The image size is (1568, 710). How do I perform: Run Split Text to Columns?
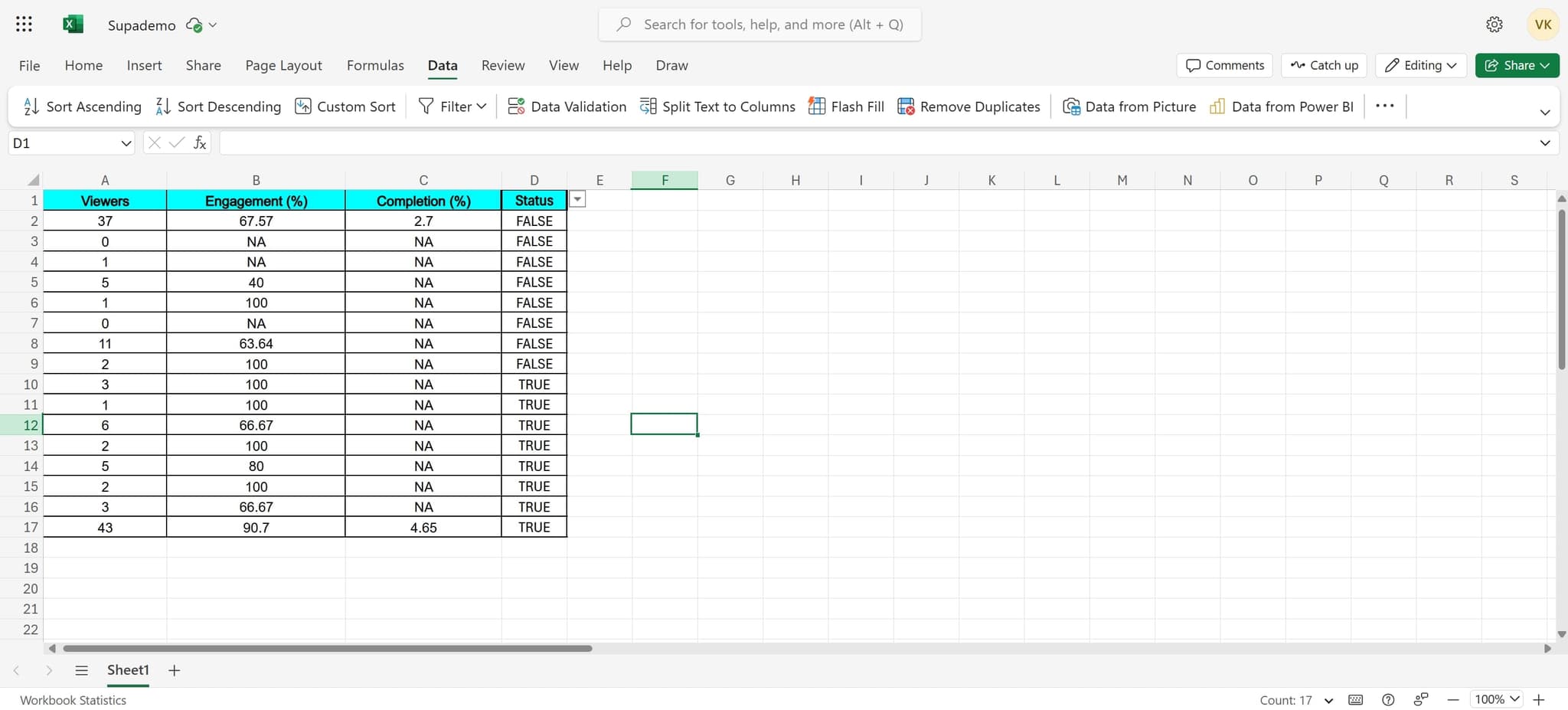tap(717, 106)
